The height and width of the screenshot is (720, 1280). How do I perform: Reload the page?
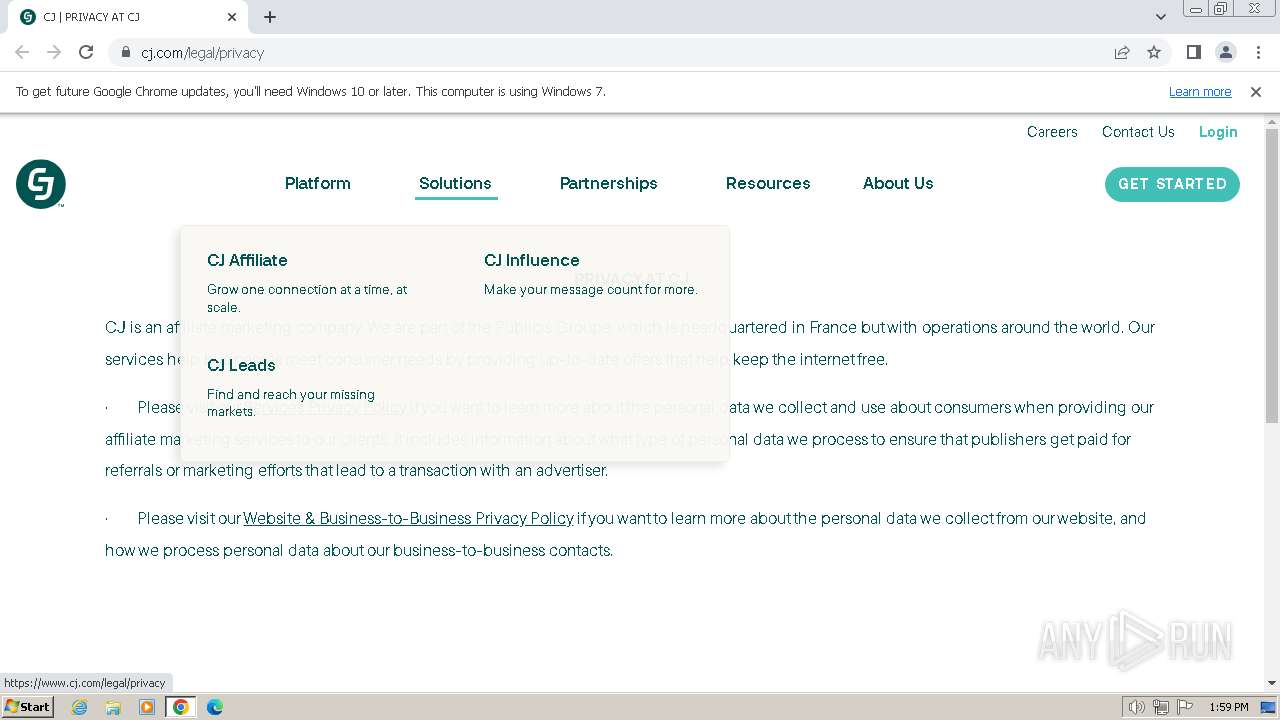click(x=86, y=52)
